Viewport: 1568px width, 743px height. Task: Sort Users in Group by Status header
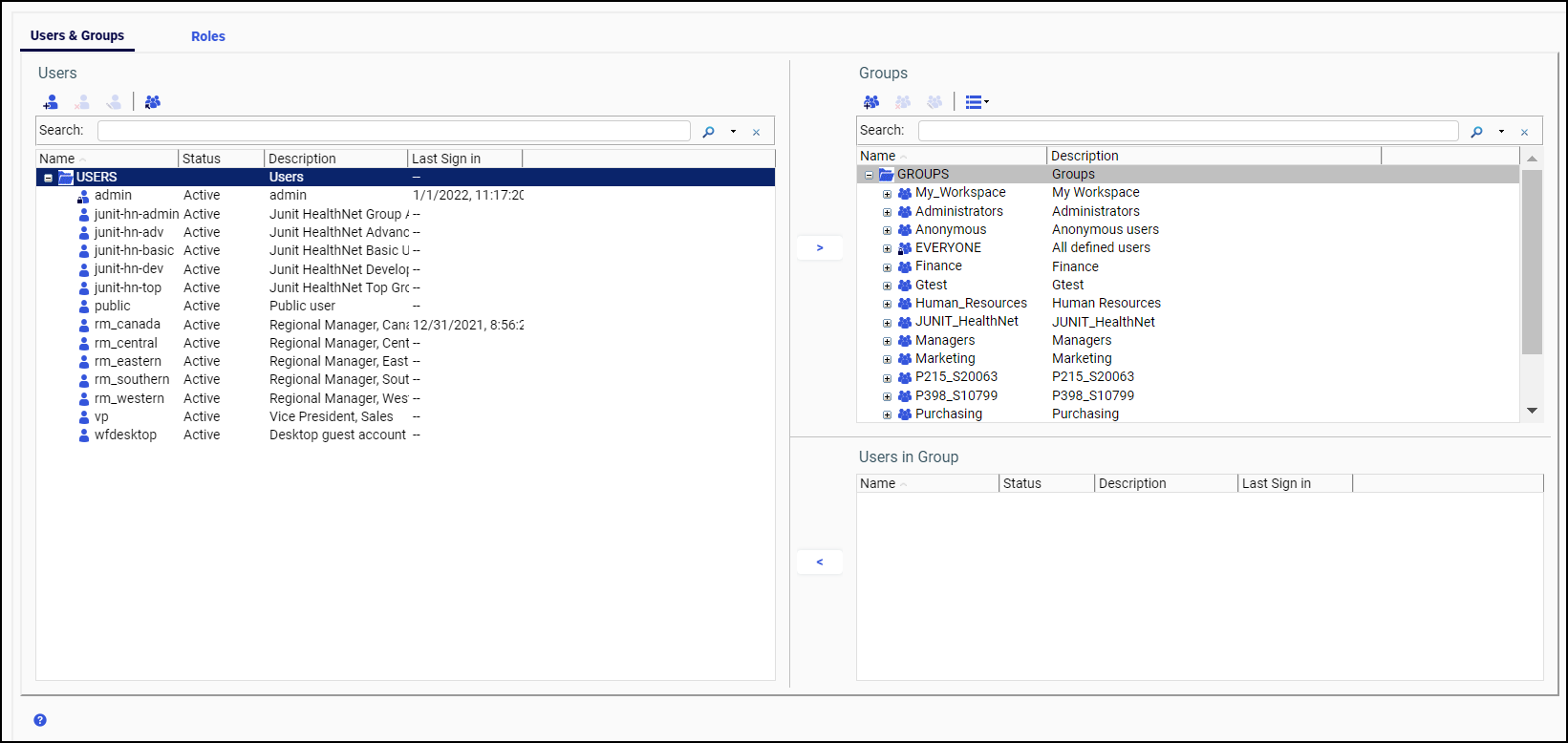(1047, 483)
